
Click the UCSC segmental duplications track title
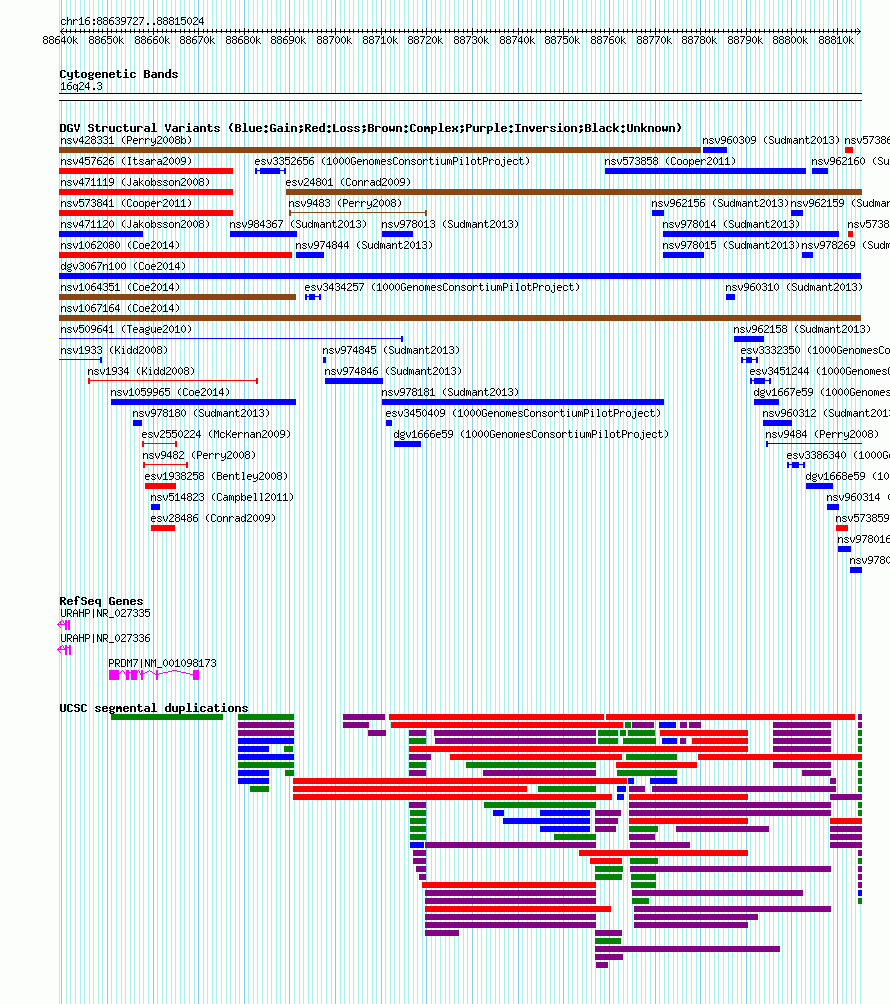tap(154, 708)
